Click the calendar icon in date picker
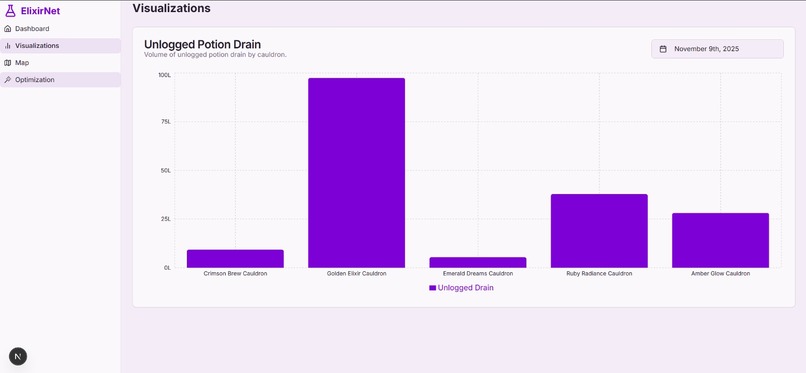 [663, 49]
